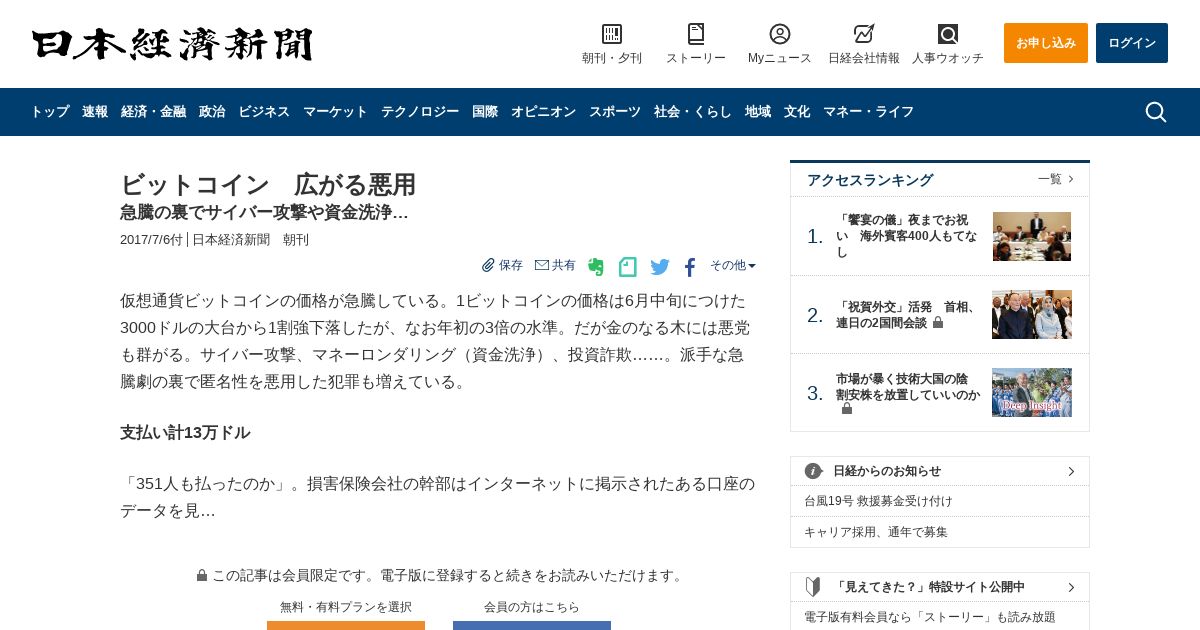This screenshot has width=1200, height=630.
Task: Open ranking article 市場が暴く技術大国の陰
Action: point(908,393)
